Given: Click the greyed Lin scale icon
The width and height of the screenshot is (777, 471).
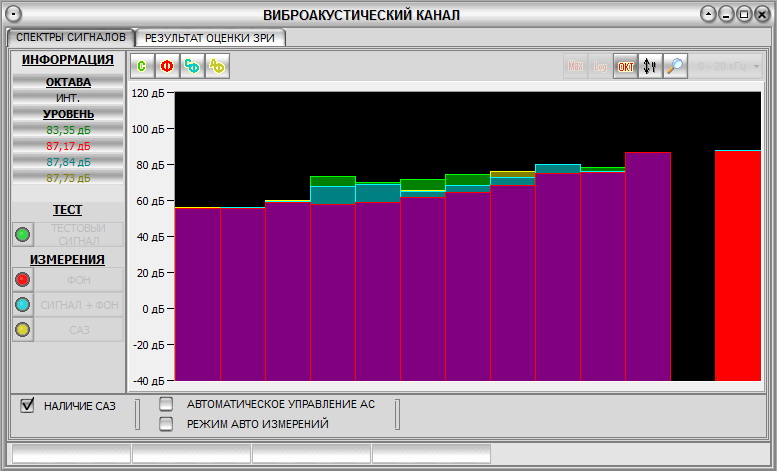Looking at the screenshot, I should click(576, 67).
